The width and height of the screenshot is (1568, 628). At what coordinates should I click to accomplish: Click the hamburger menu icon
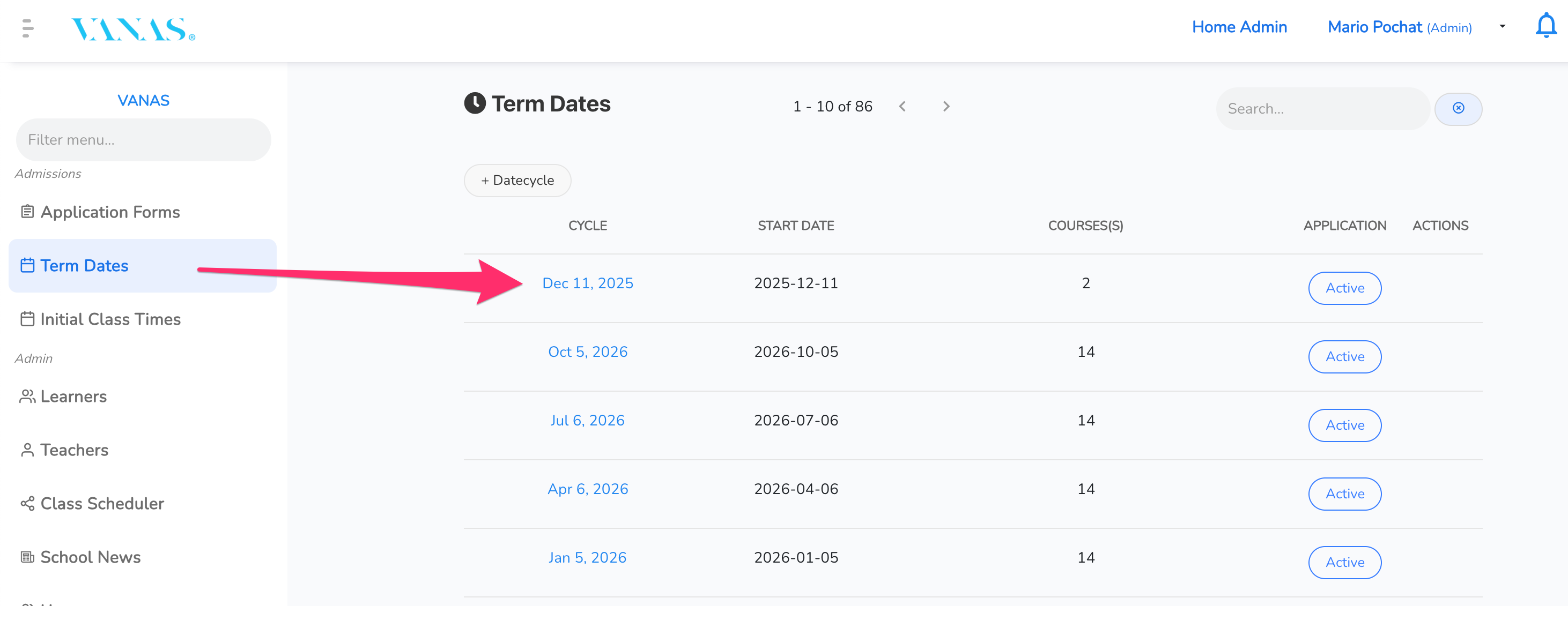click(27, 28)
